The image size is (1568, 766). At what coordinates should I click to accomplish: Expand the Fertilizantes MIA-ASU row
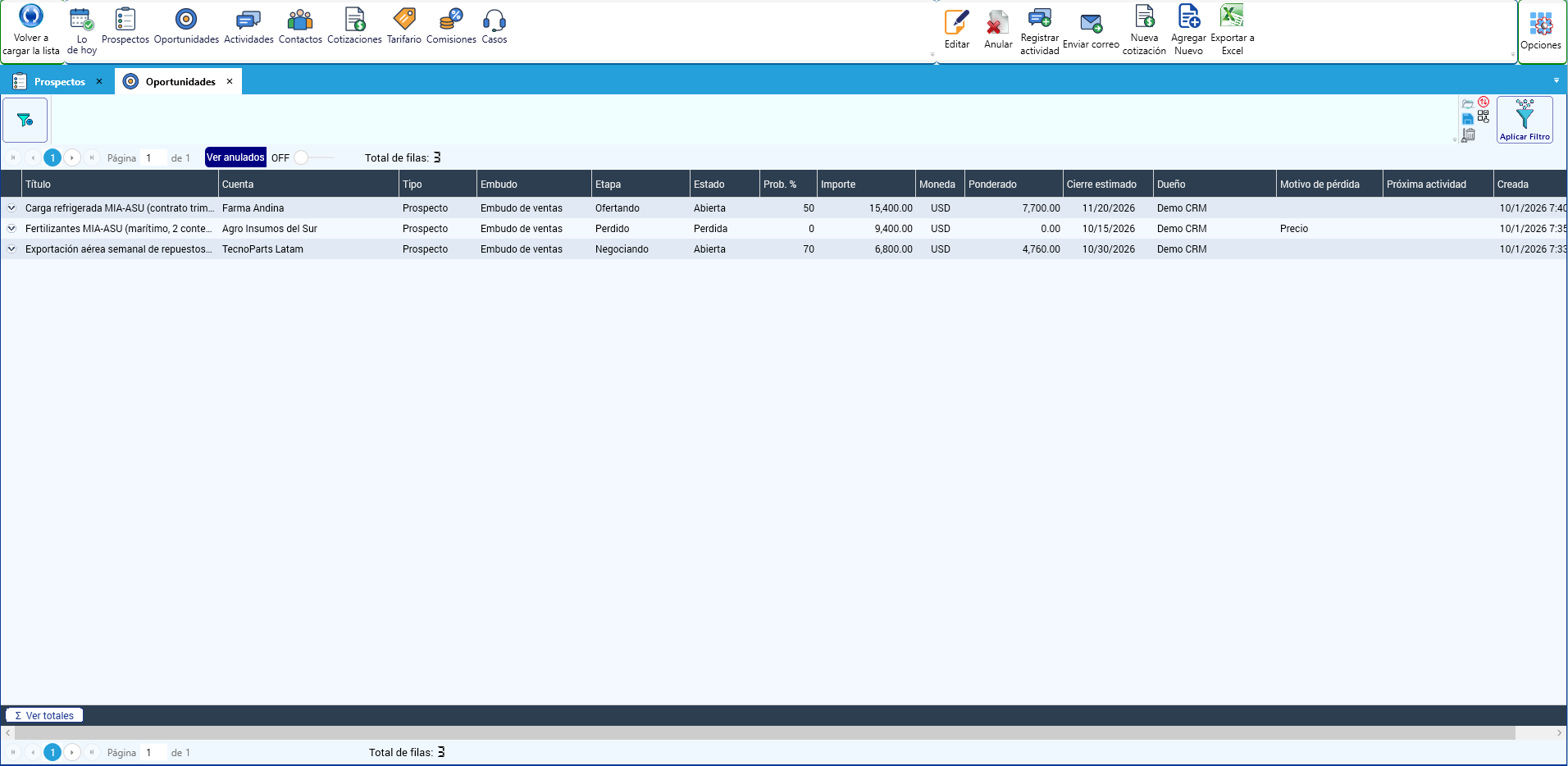[11, 229]
